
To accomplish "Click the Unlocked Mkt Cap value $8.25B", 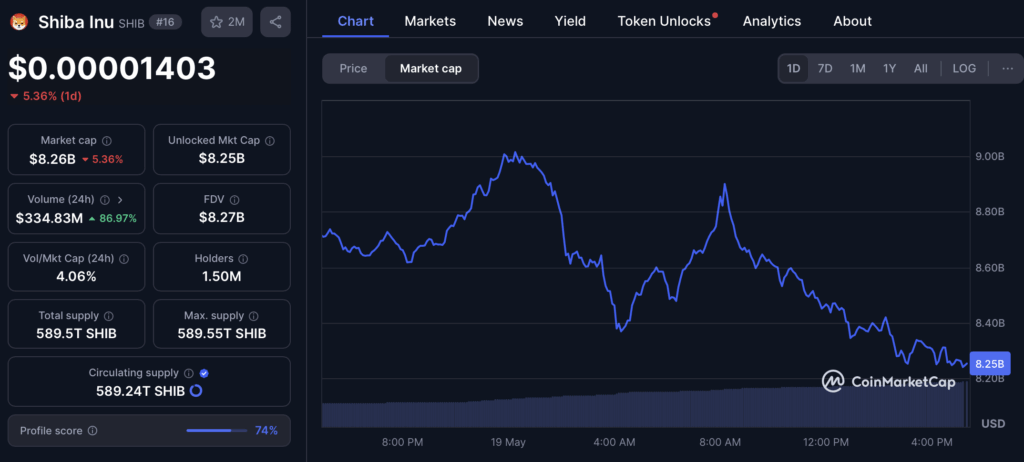I will (x=221, y=159).
